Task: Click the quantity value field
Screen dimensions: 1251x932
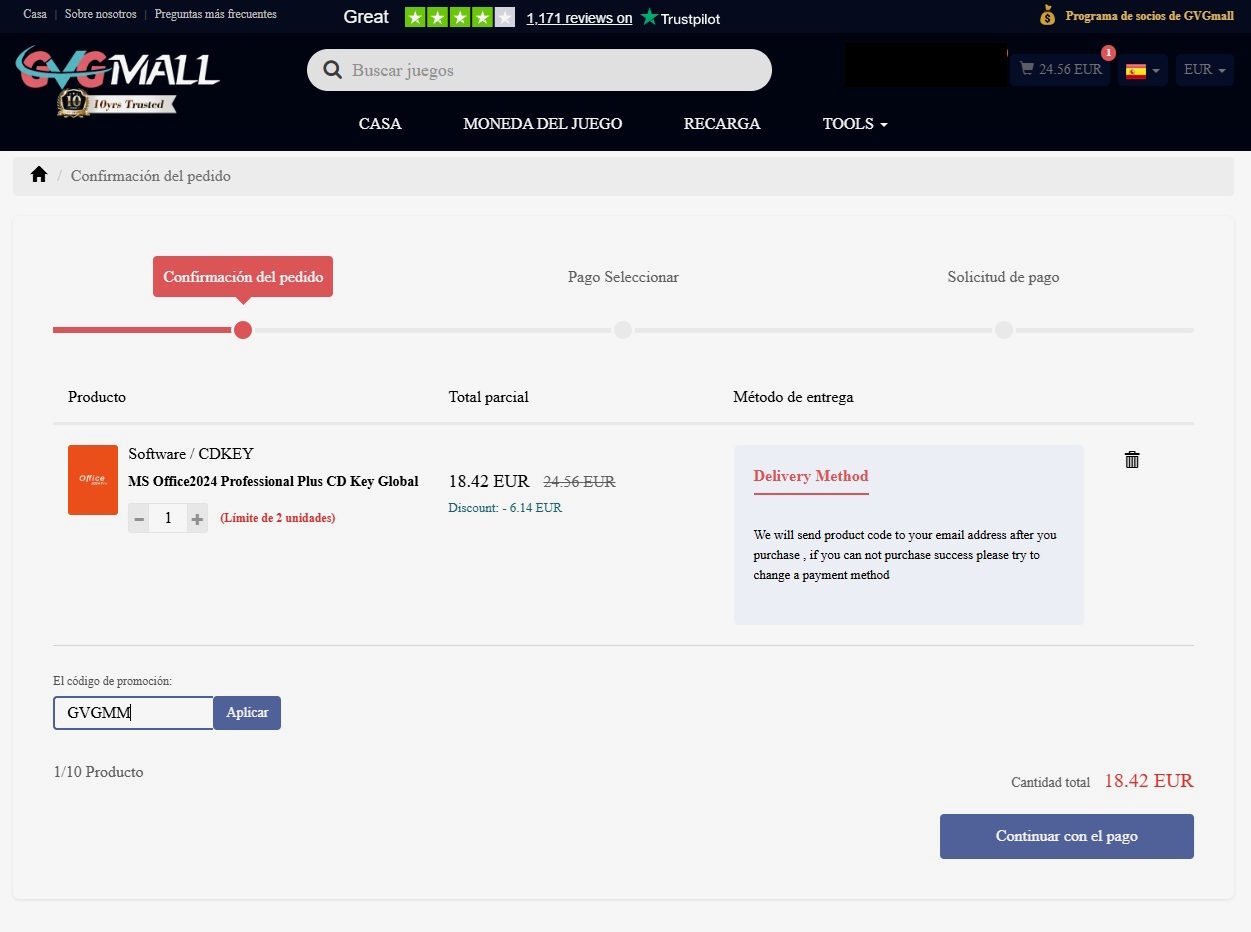Action: (x=168, y=518)
